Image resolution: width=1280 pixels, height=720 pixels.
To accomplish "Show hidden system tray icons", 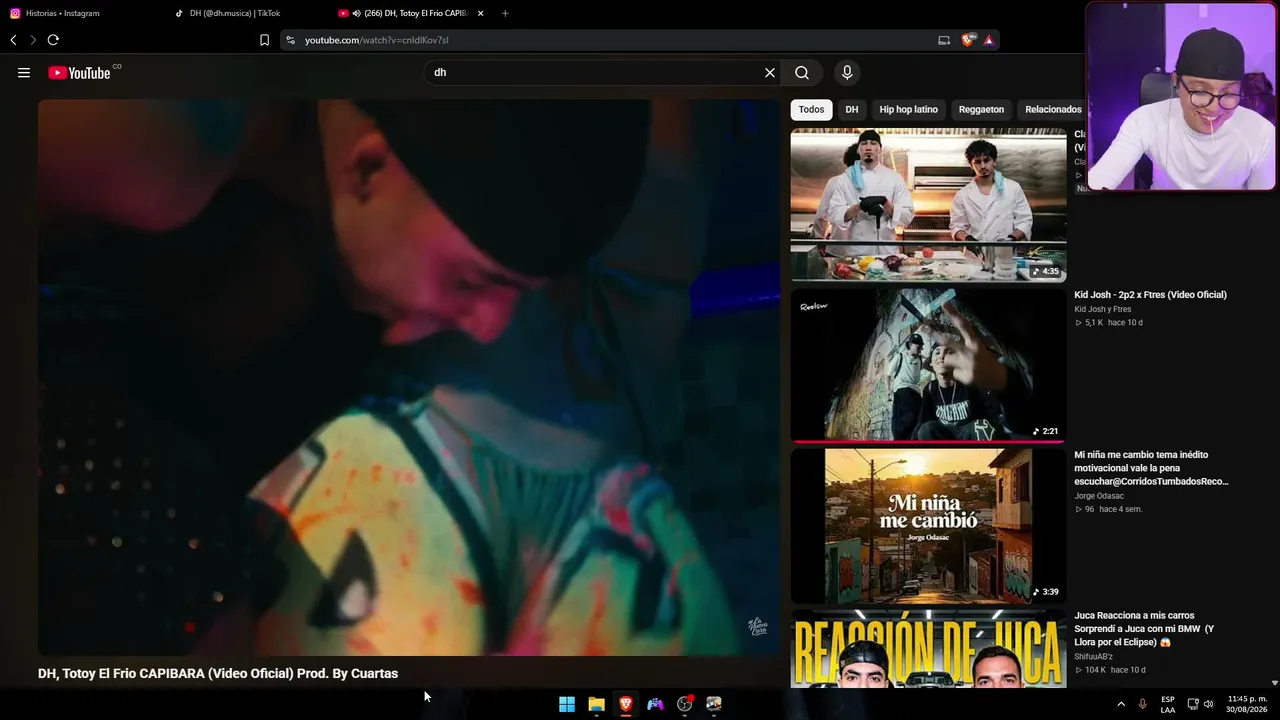I will coord(1120,704).
